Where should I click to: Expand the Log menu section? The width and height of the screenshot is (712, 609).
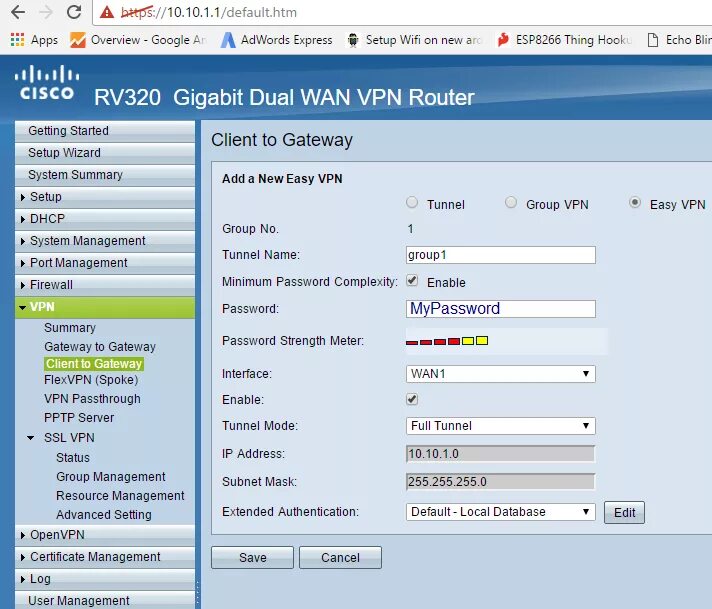point(105,579)
